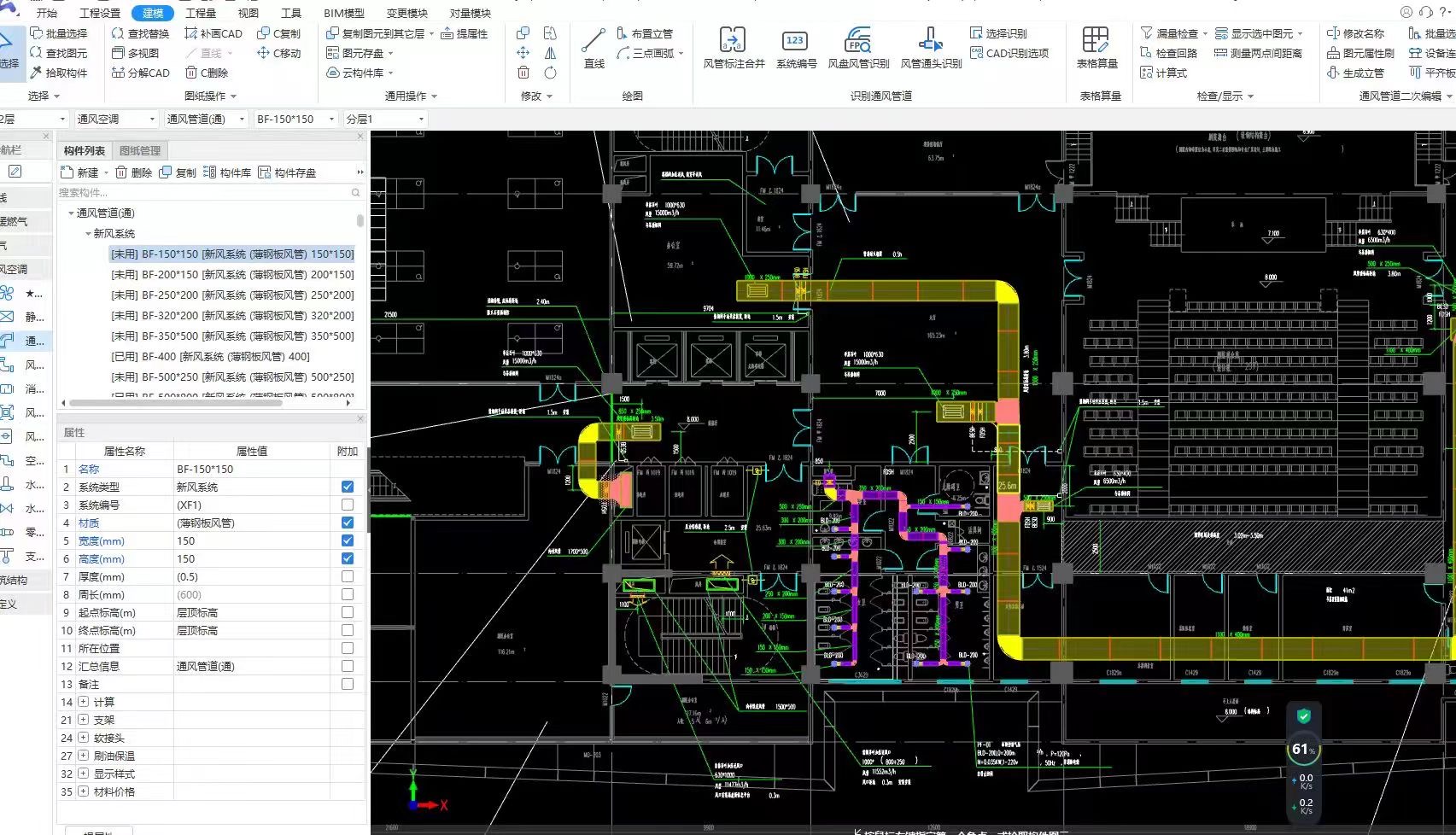The image size is (1456, 835).
Task: Open the 通风空调 discipline dropdown
Action: [x=116, y=119]
